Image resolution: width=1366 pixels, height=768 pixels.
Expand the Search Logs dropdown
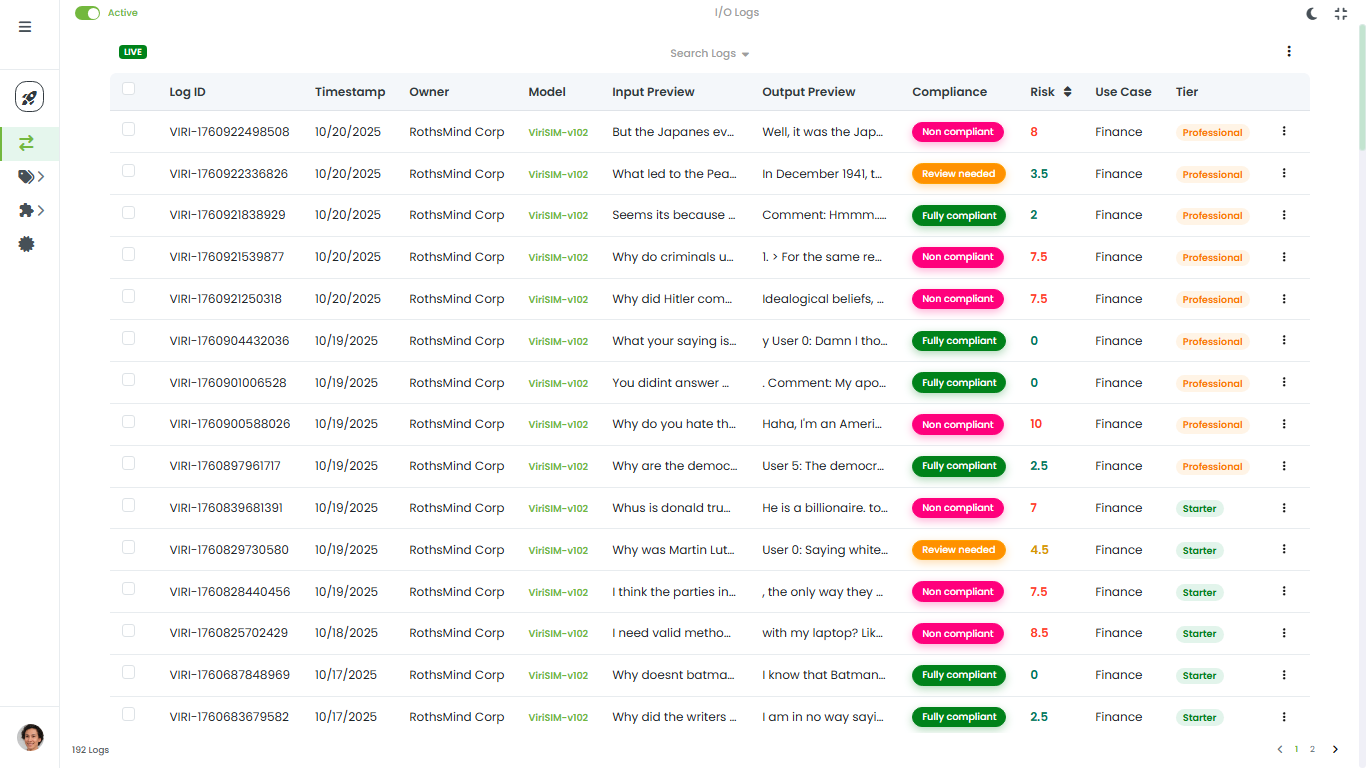(709, 54)
